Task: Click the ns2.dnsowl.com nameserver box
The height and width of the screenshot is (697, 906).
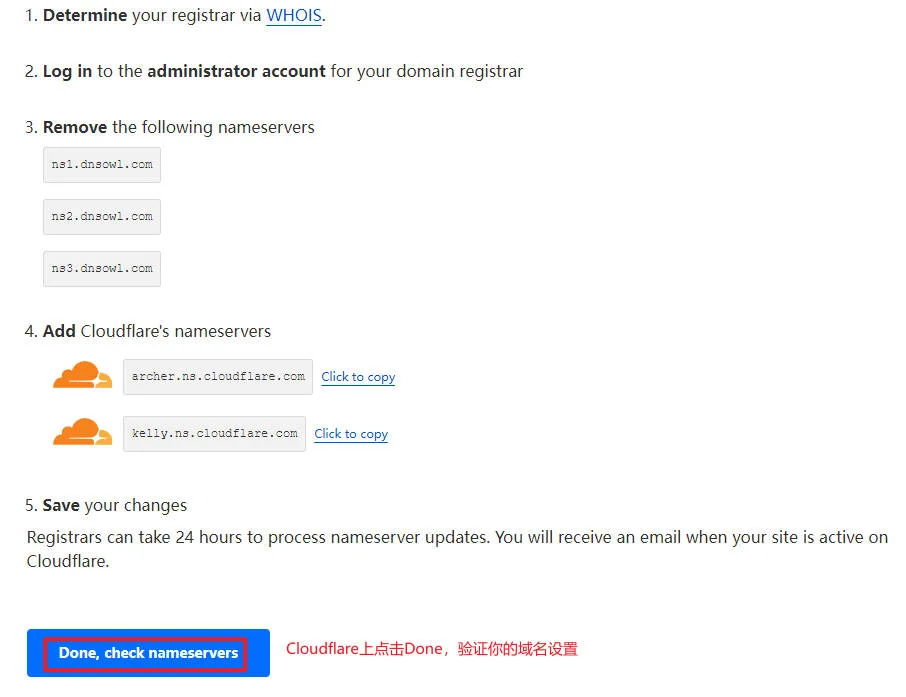Action: point(101,216)
